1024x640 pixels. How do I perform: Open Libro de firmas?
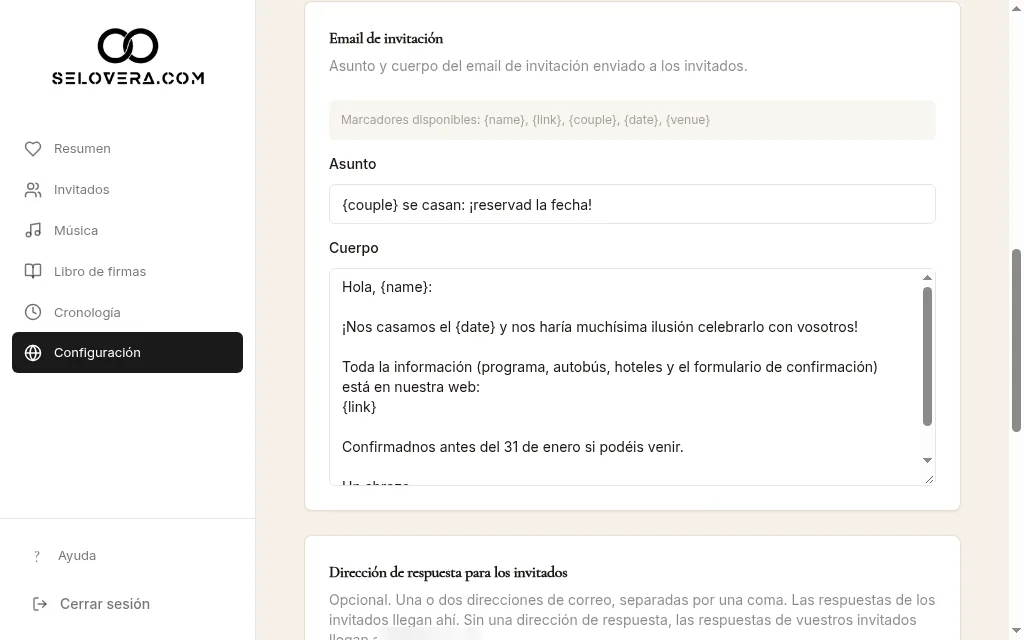click(x=127, y=272)
